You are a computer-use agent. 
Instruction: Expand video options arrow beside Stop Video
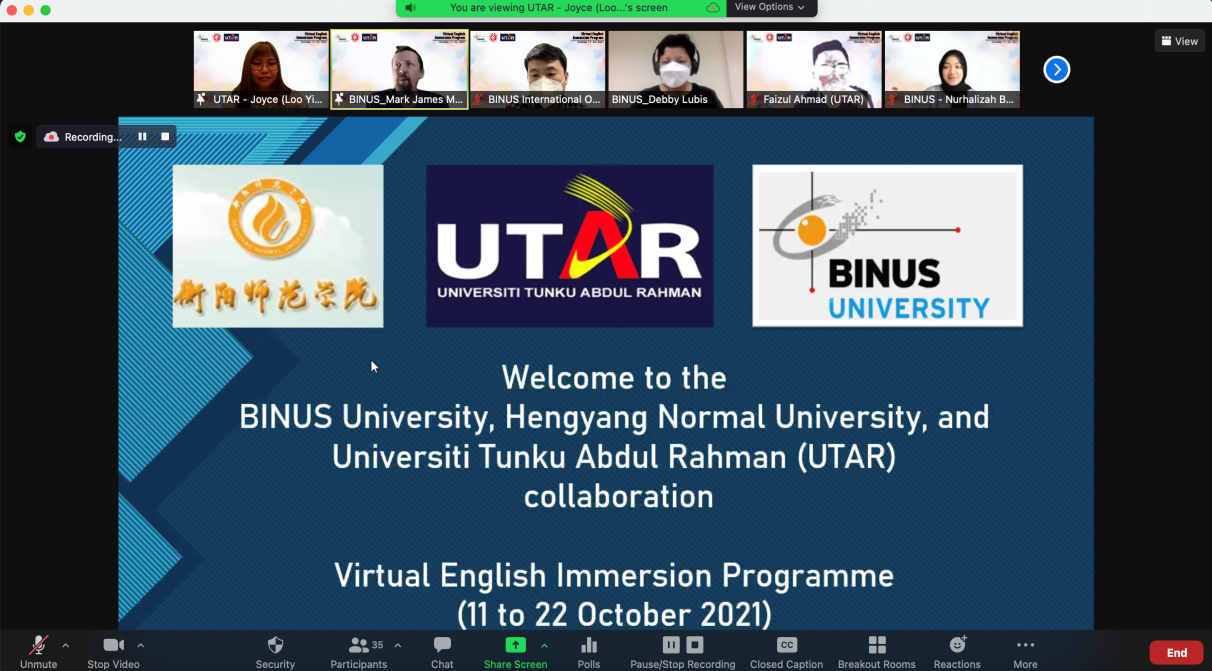pyautogui.click(x=141, y=645)
